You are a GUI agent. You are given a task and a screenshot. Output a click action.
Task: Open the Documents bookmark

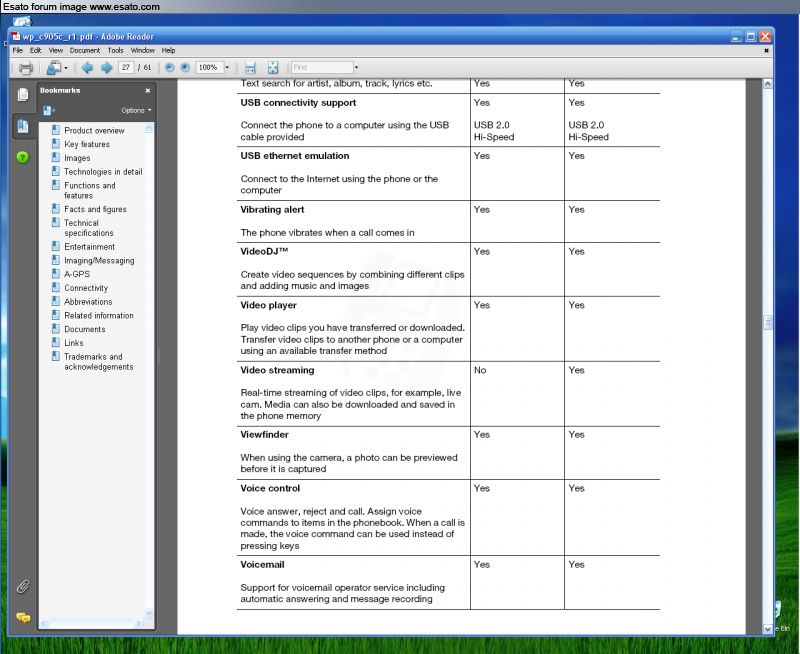(x=85, y=330)
